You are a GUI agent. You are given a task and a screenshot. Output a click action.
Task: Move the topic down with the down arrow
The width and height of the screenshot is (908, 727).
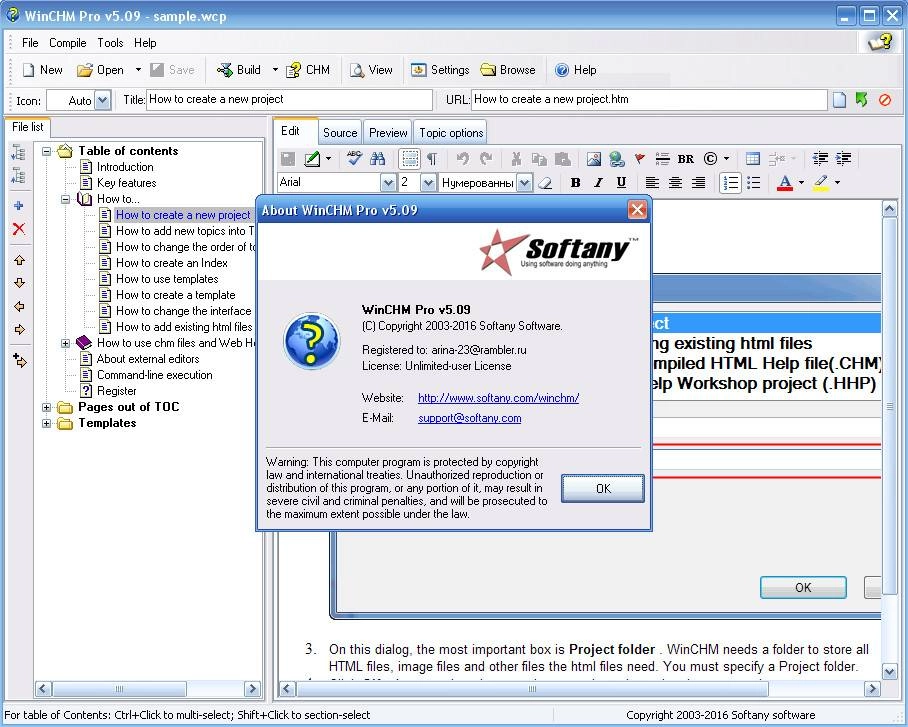point(19,283)
